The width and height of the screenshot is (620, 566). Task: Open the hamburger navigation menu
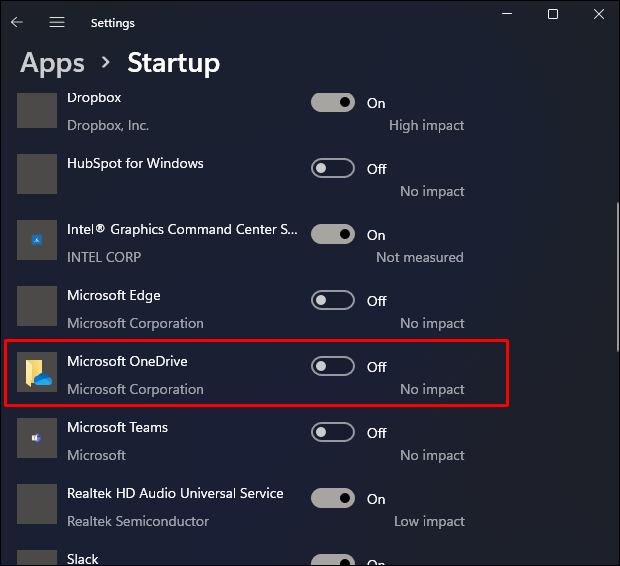pyautogui.click(x=57, y=22)
